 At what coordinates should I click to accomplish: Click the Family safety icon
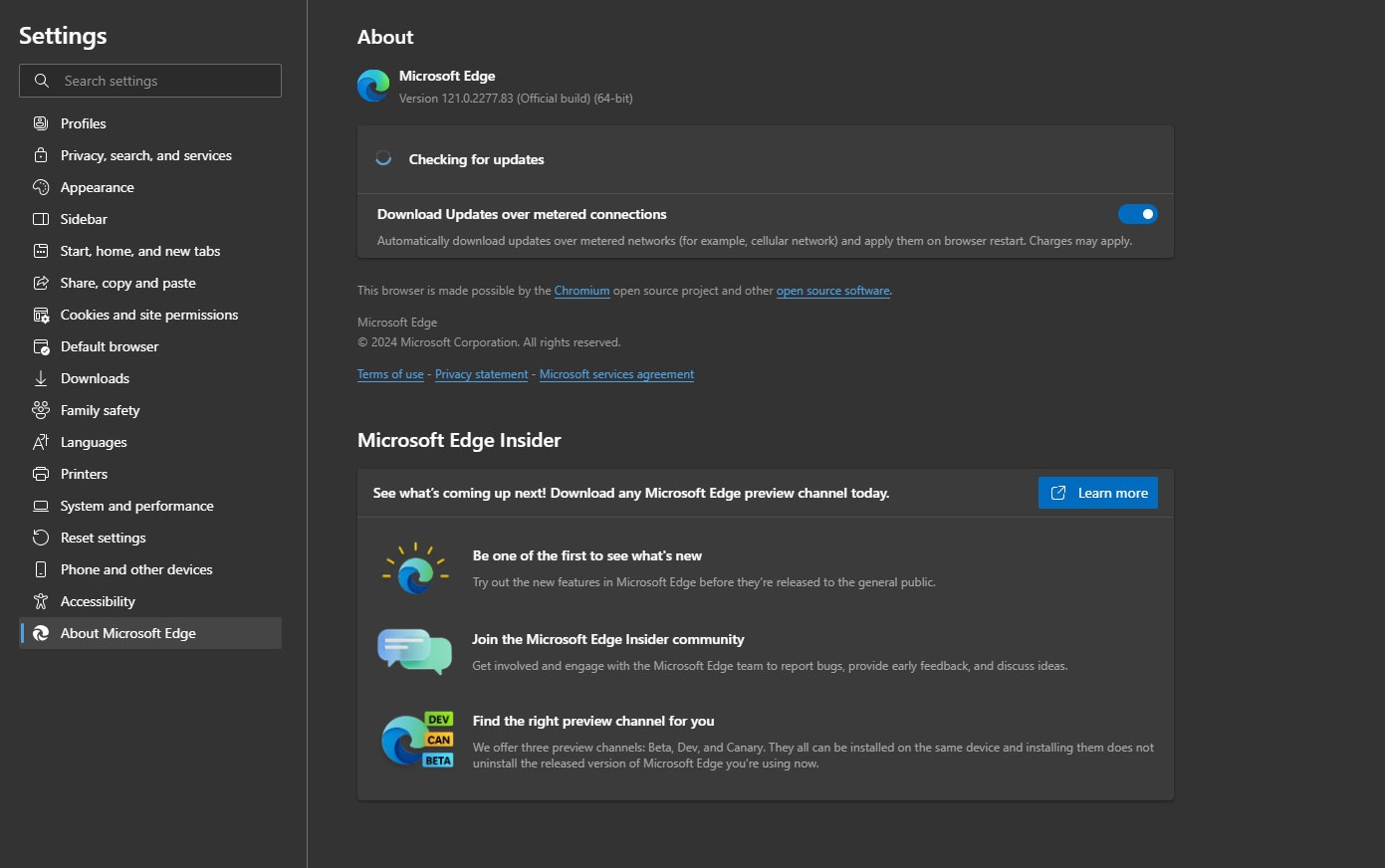40,410
